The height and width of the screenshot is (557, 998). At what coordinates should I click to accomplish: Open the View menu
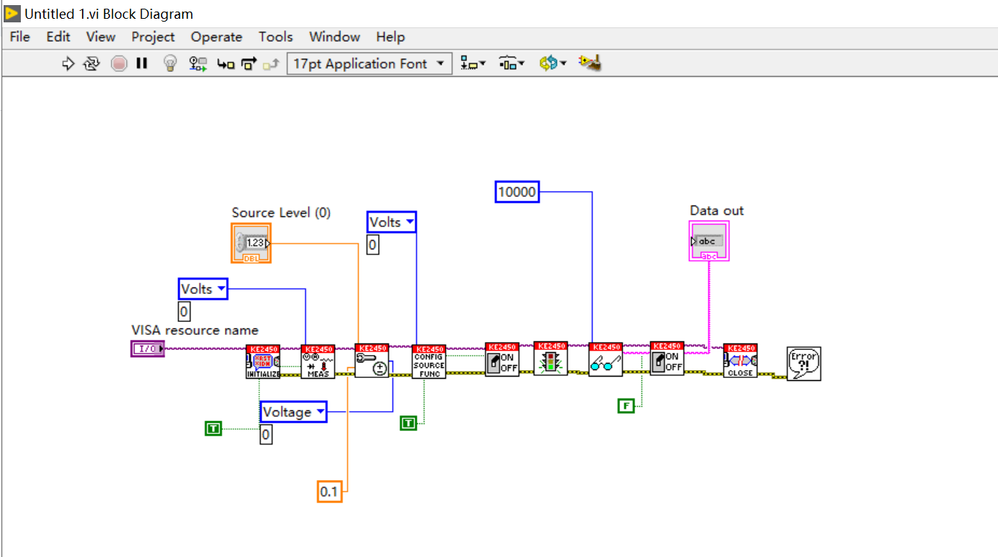coord(101,37)
